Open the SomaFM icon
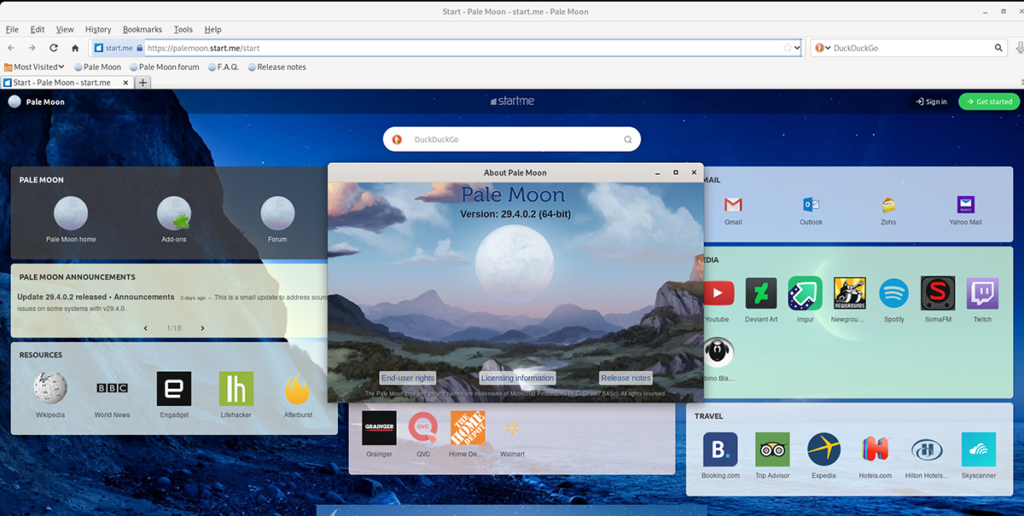The width and height of the screenshot is (1024, 516). [938, 293]
